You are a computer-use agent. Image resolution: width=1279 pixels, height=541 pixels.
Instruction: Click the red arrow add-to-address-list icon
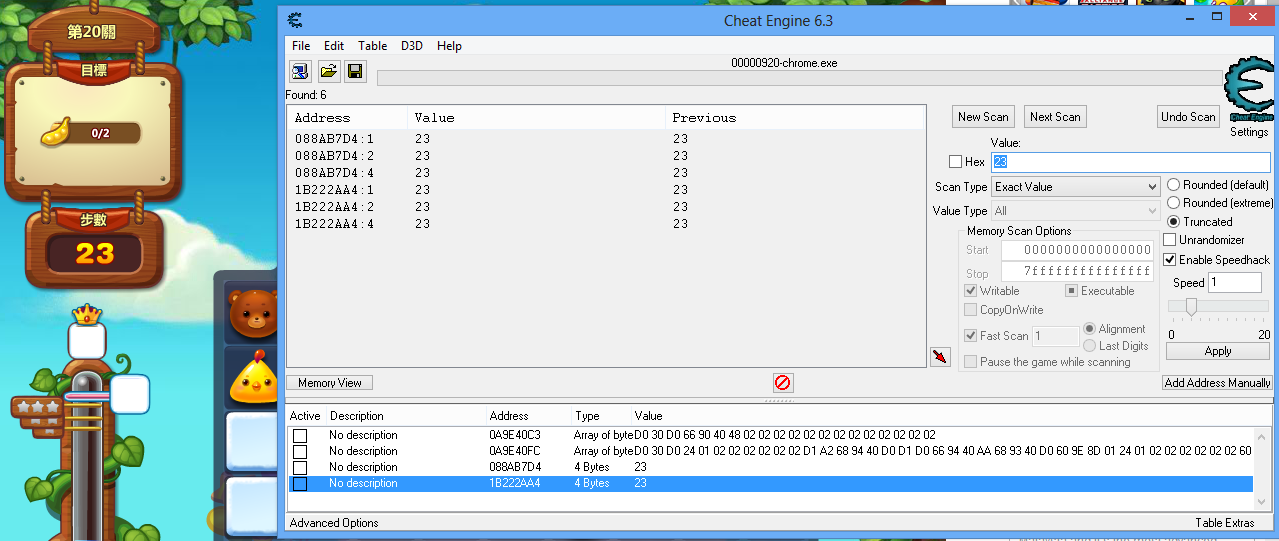click(x=940, y=357)
